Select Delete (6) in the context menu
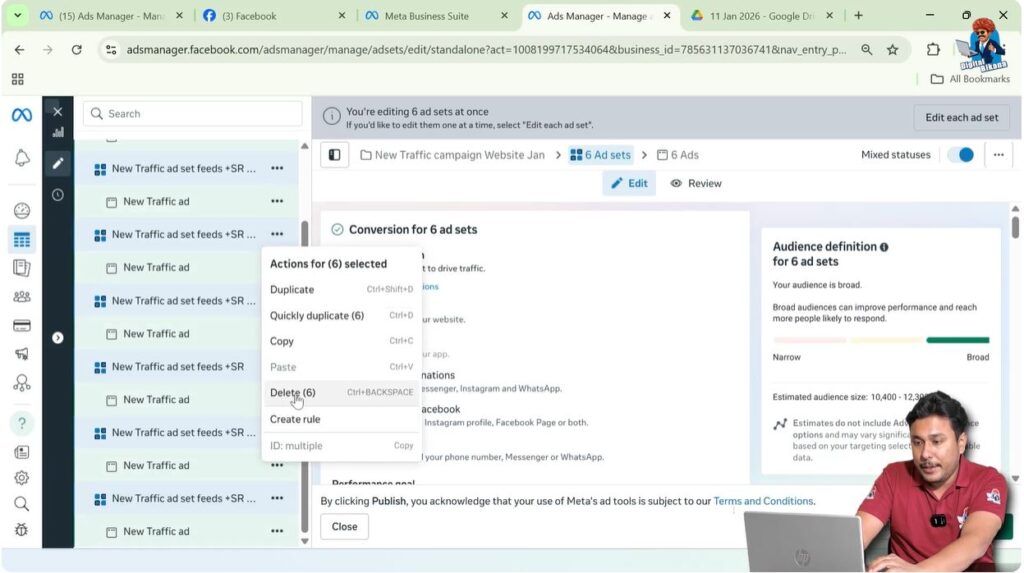Image resolution: width=1024 pixels, height=573 pixels. click(x=293, y=393)
